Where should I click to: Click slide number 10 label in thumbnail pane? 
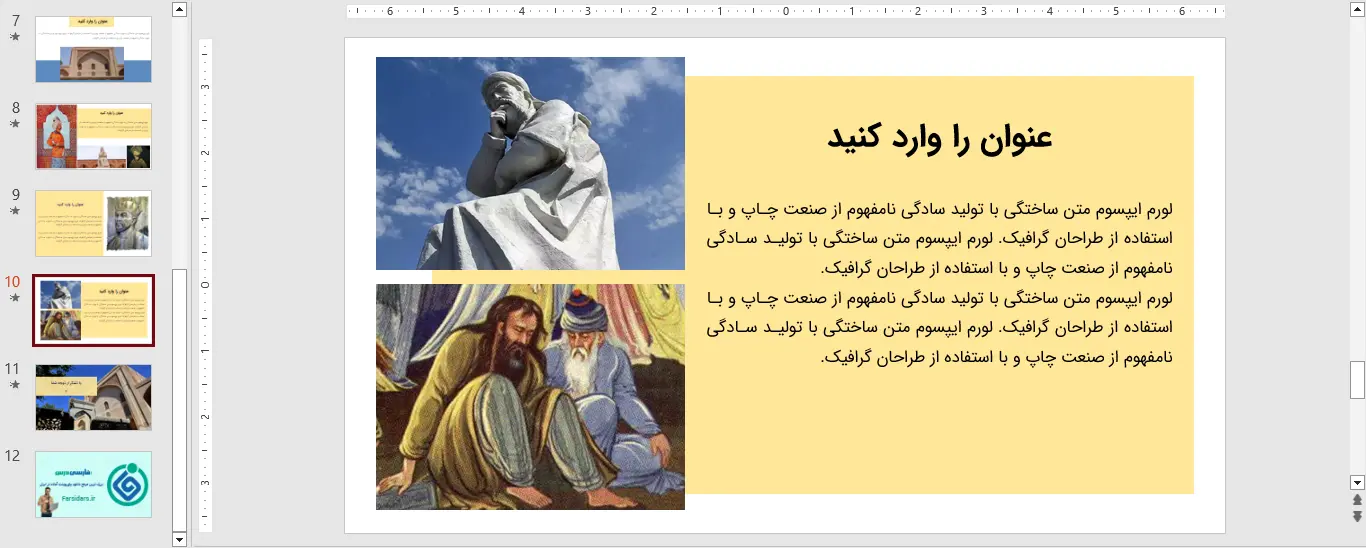(13, 282)
